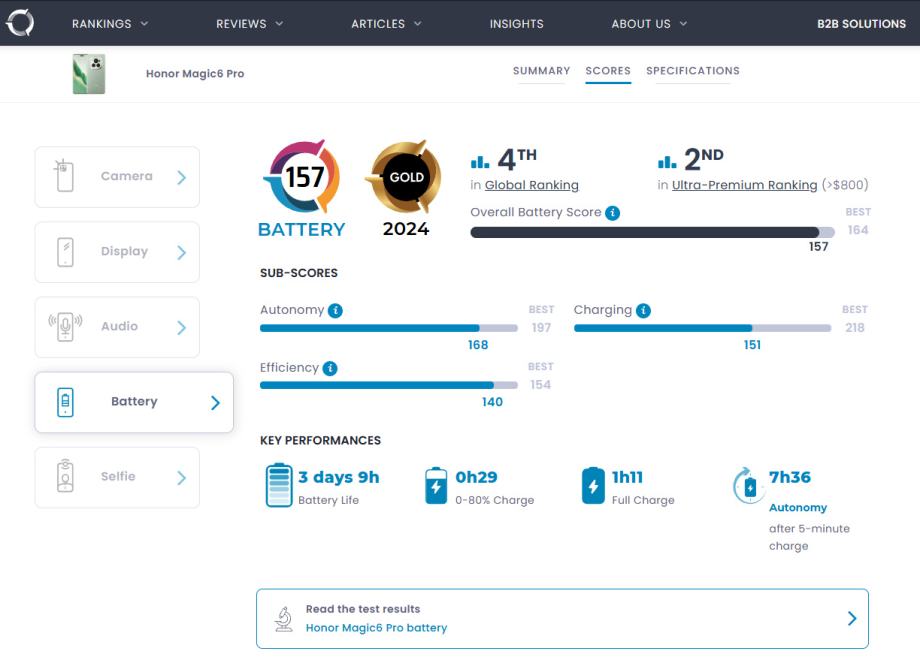920x657 pixels.
Task: Click the Selfie phone icon in sidebar
Action: click(65, 476)
